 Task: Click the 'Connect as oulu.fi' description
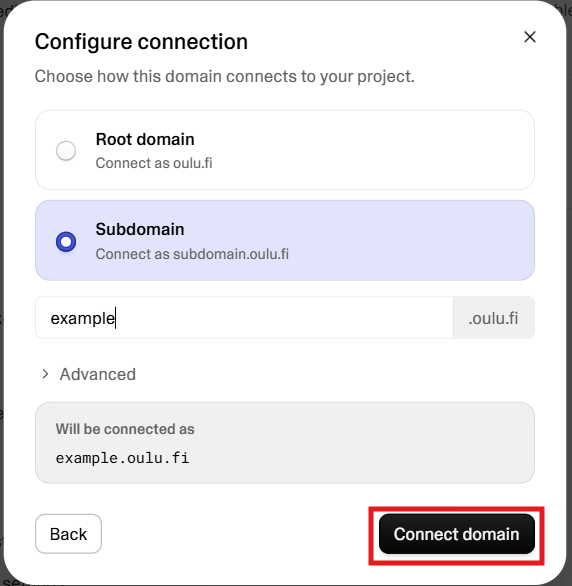coord(154,163)
